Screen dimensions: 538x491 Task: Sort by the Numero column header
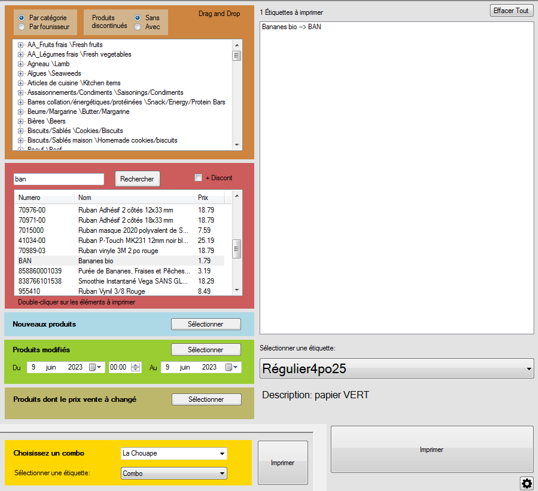(45, 198)
